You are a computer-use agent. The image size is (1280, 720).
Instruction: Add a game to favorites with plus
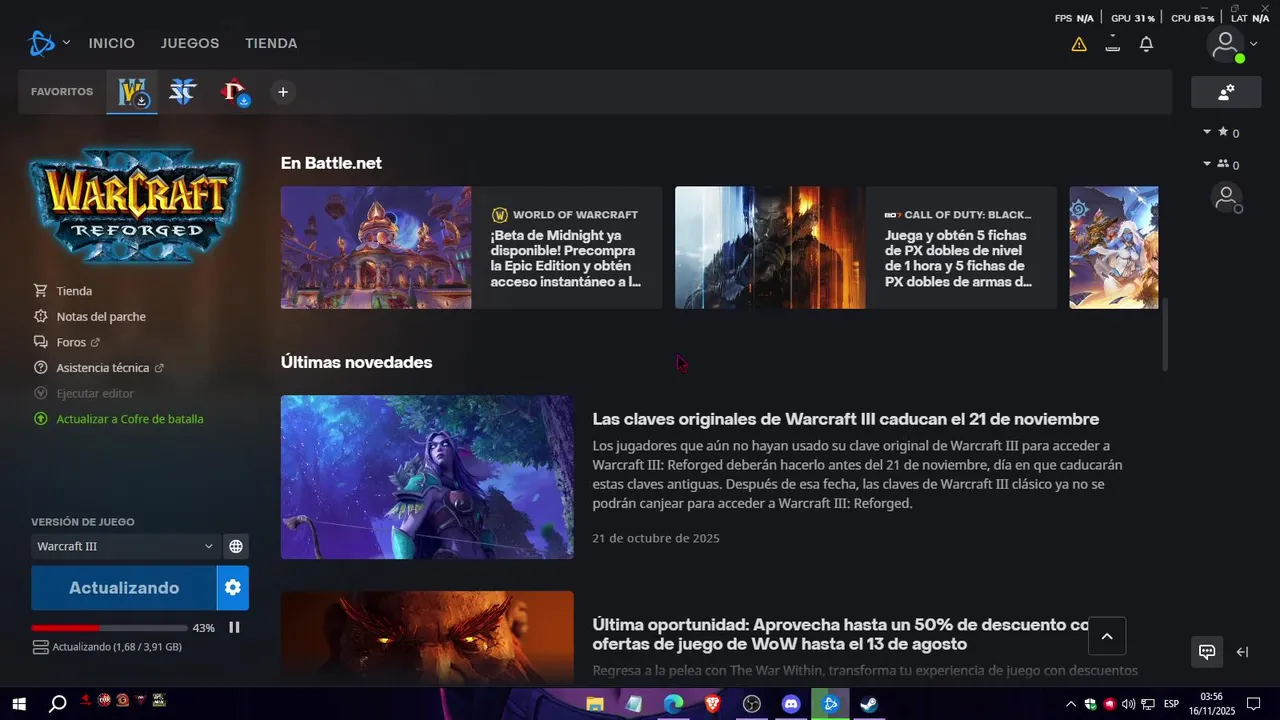(283, 92)
